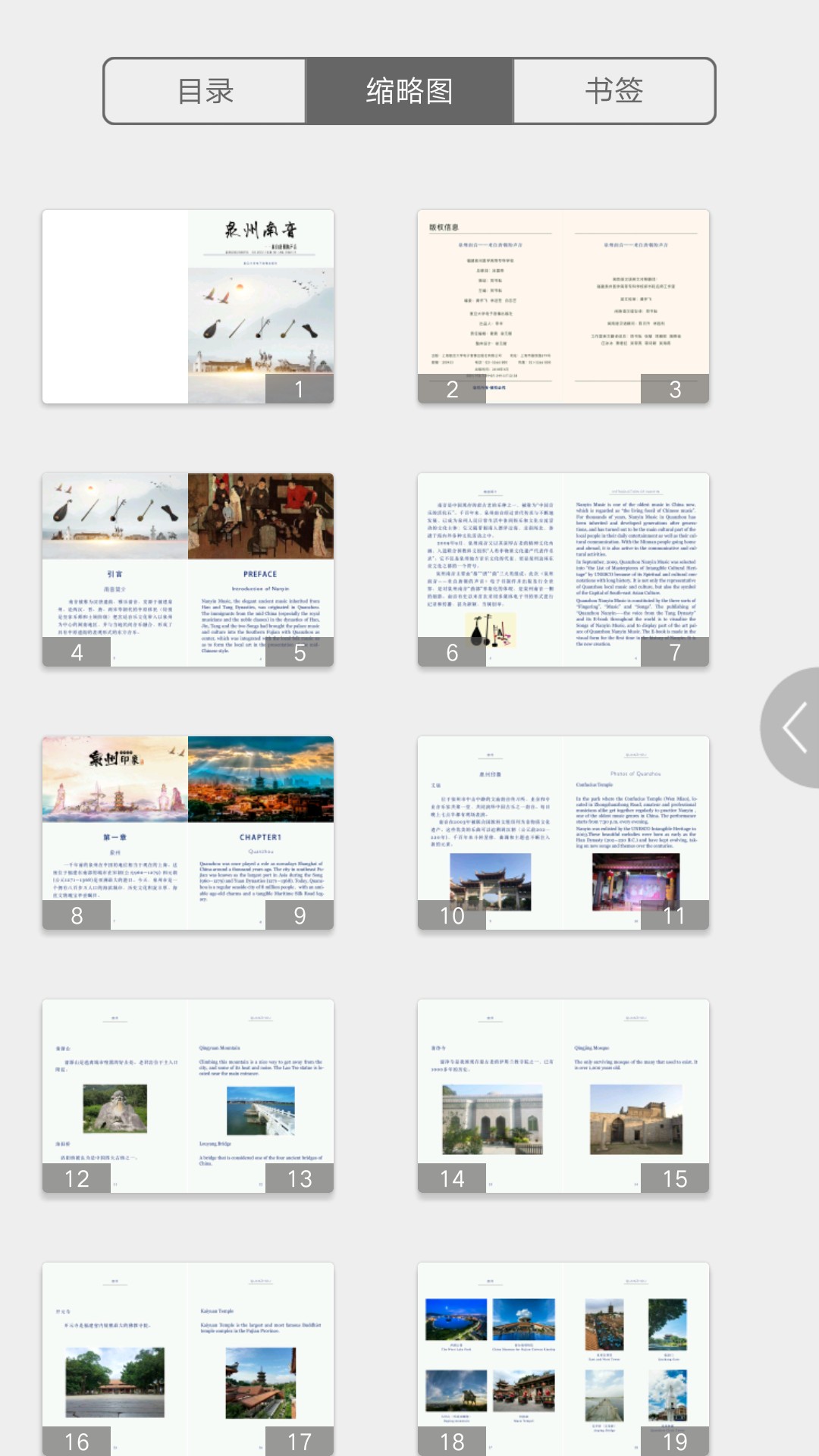Open the page 14-15 mosque spread thumbnail
This screenshot has width=819, height=1456.
coord(563,1096)
